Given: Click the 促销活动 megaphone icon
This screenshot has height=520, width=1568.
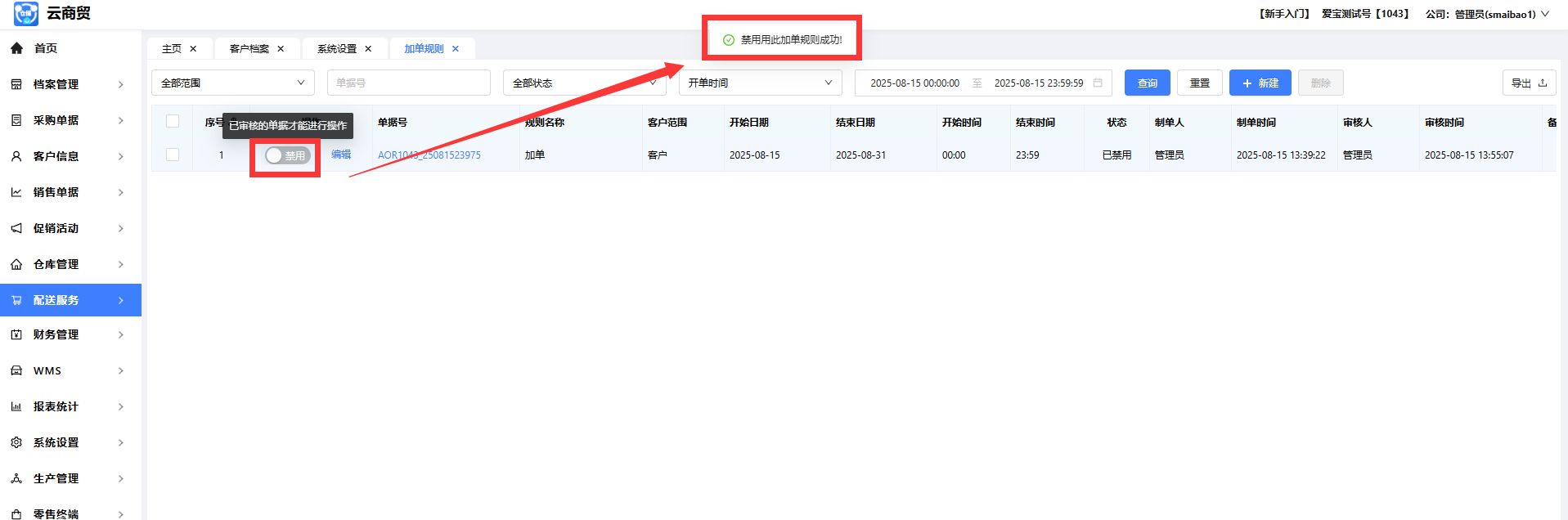Looking at the screenshot, I should pyautogui.click(x=16, y=228).
